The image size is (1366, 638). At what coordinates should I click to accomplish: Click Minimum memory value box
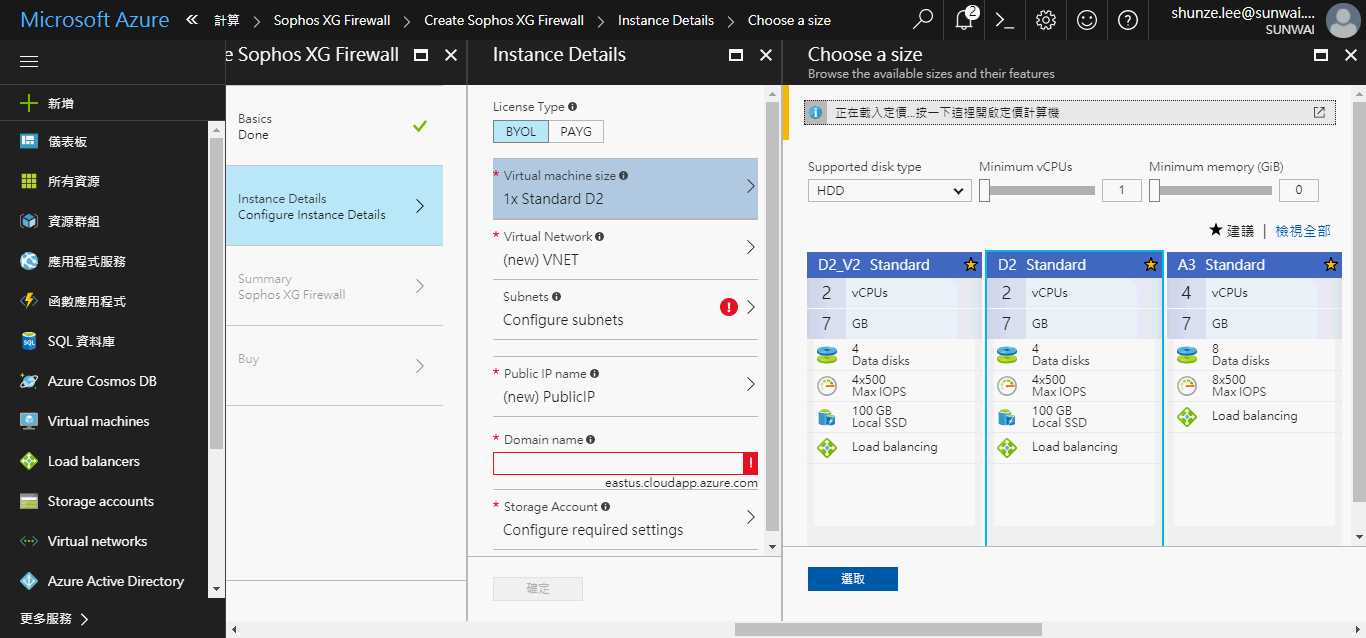coord(1299,190)
